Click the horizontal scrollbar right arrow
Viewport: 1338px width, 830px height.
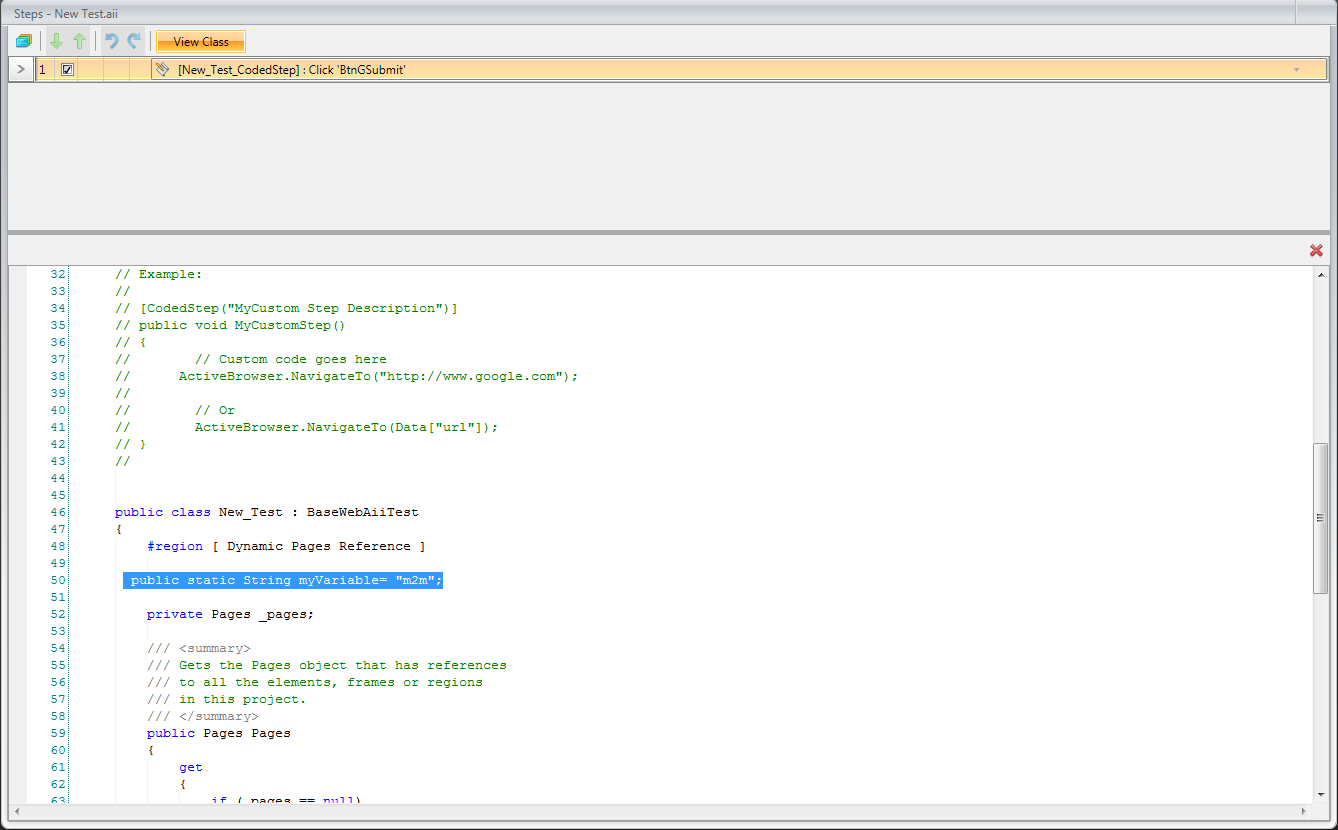pos(1305,810)
